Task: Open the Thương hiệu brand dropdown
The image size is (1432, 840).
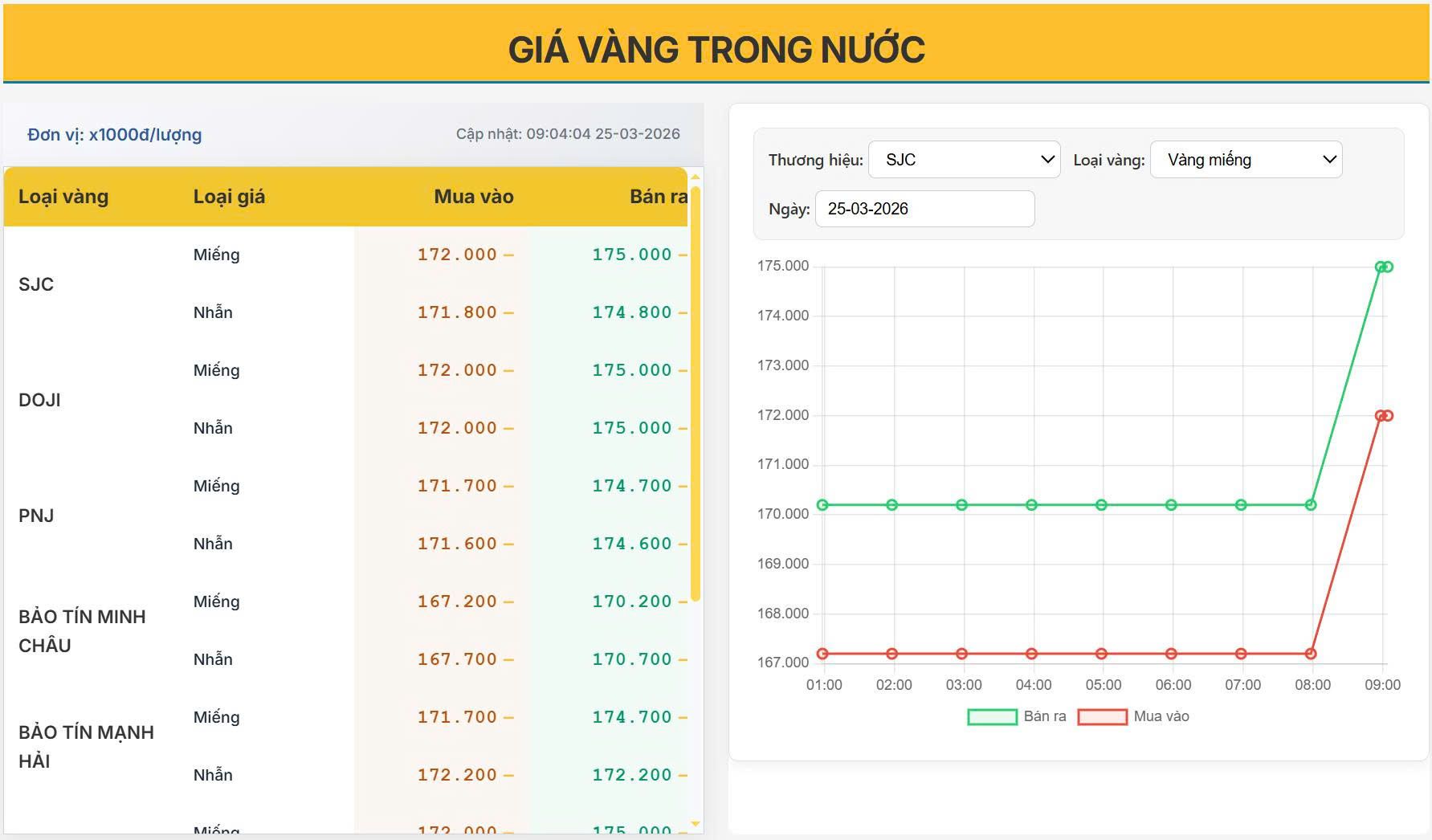Action: [964, 160]
